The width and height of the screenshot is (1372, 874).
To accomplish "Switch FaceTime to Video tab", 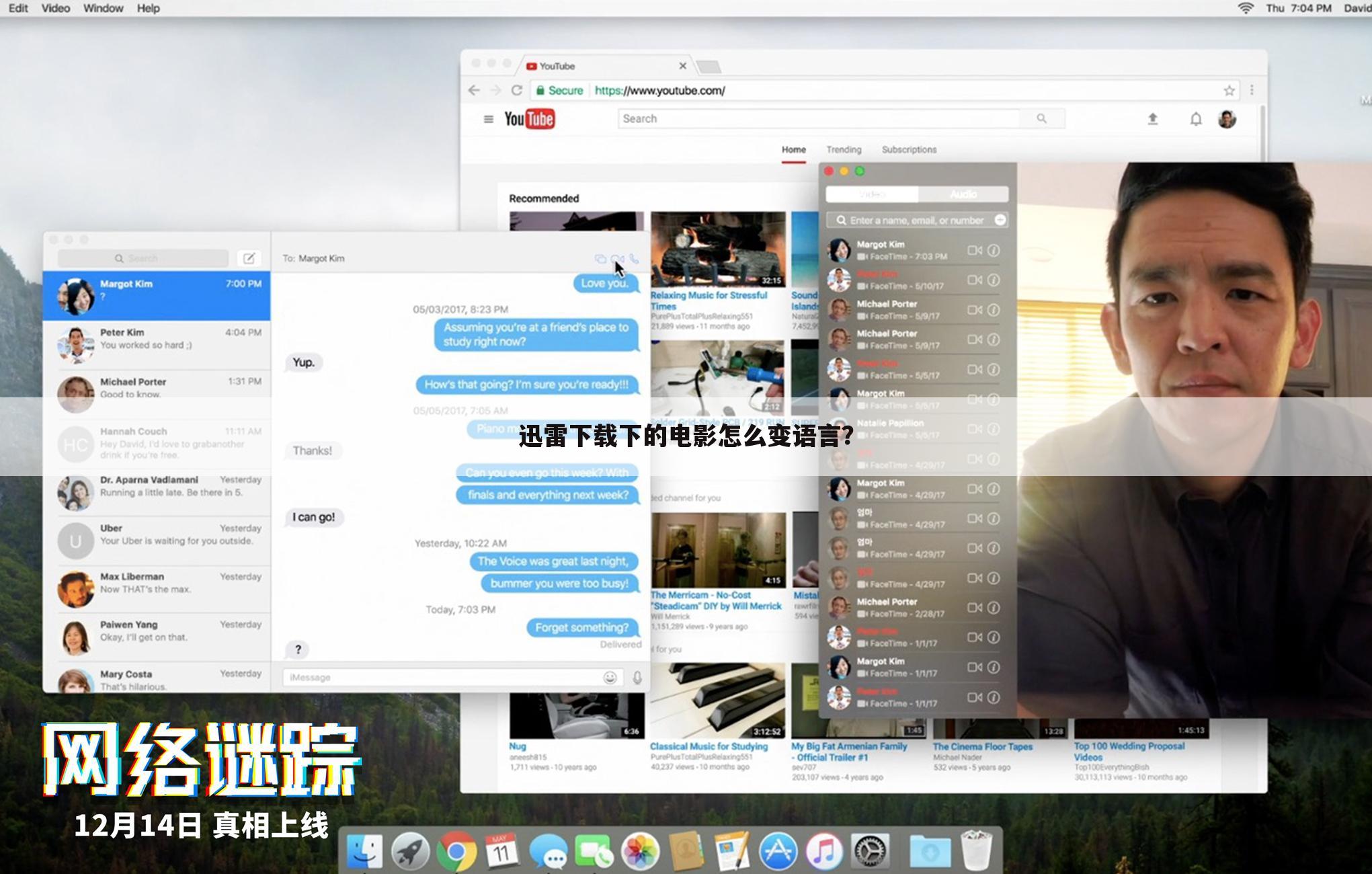I will (872, 194).
